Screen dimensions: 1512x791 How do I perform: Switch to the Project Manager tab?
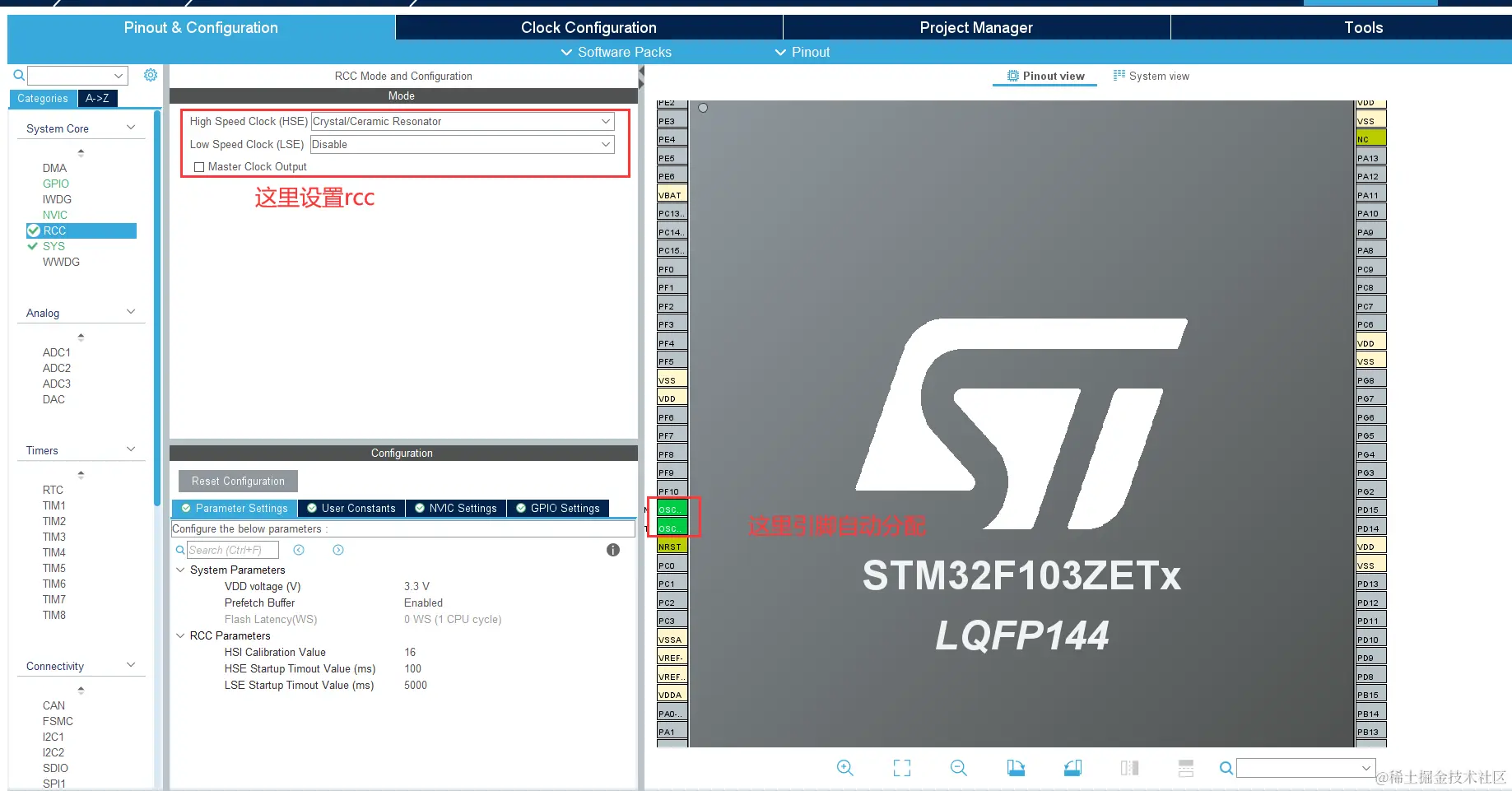coord(976,27)
